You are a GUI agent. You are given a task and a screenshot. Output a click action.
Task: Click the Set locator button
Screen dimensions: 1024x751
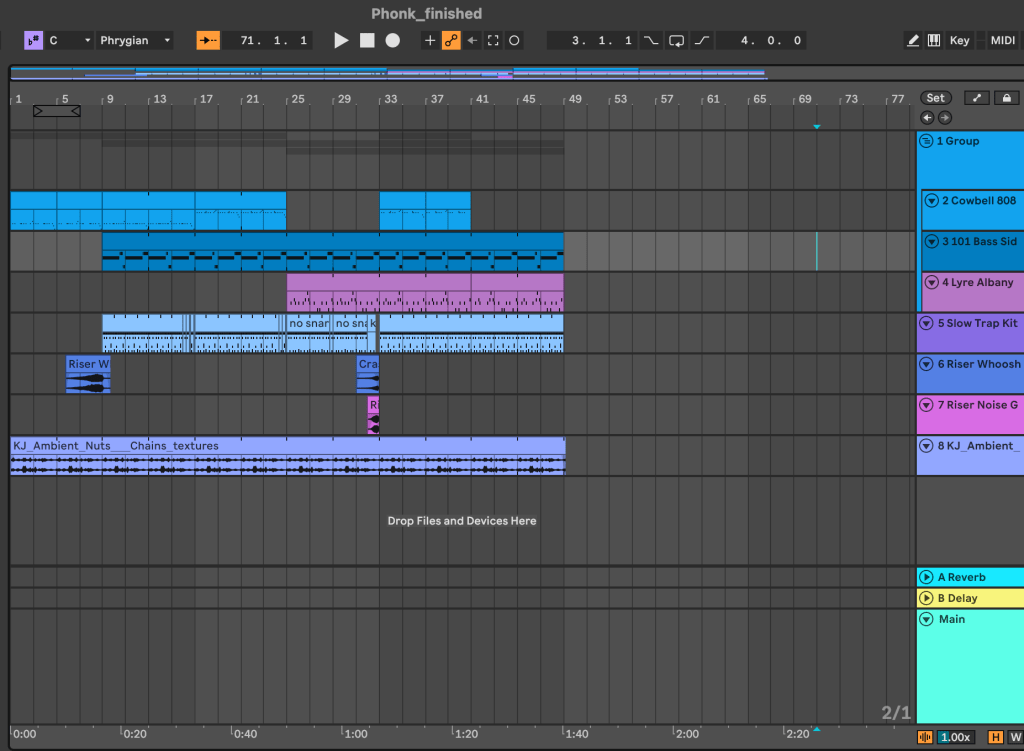point(935,97)
